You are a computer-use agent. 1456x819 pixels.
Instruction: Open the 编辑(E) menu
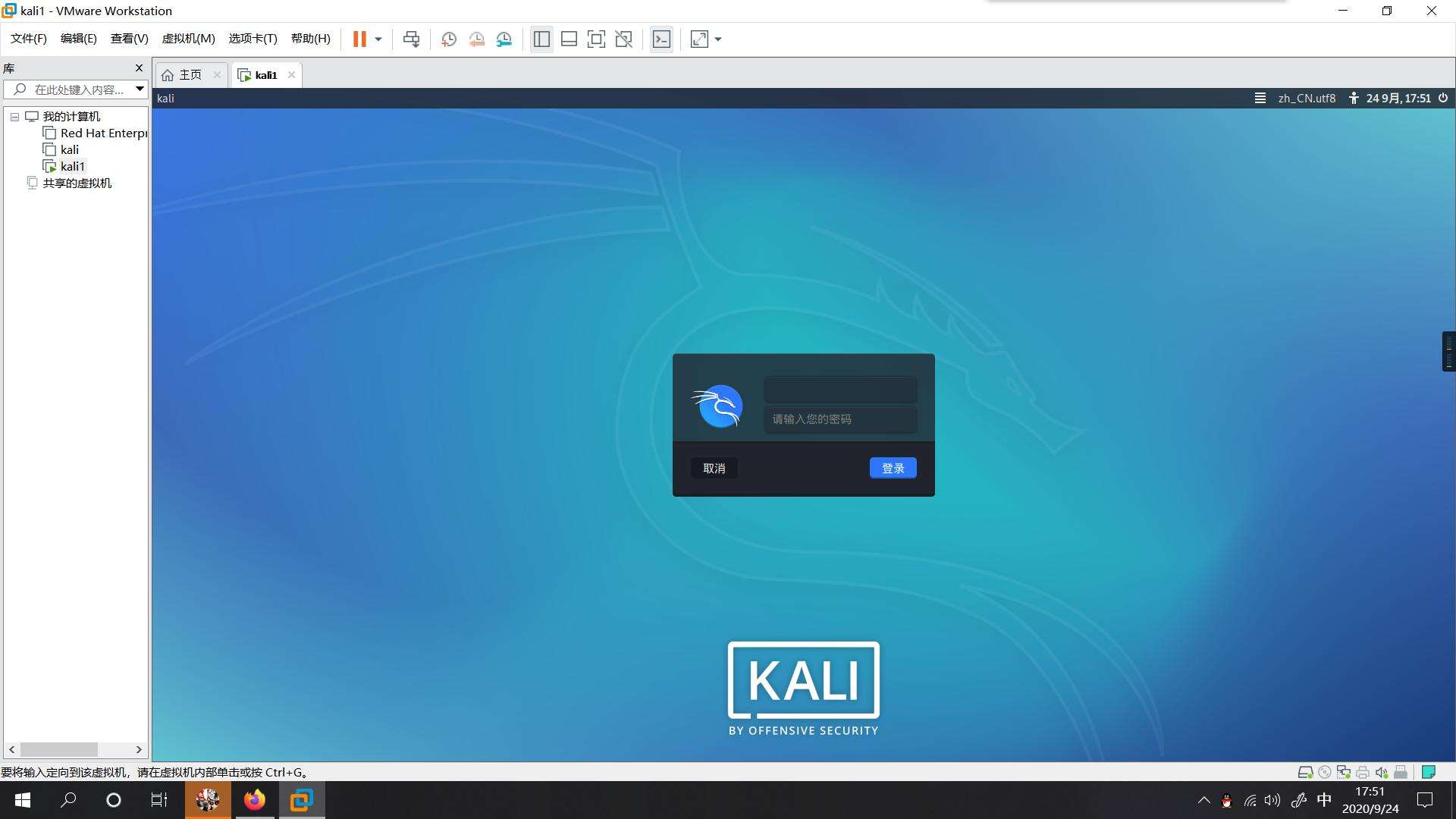coord(79,39)
